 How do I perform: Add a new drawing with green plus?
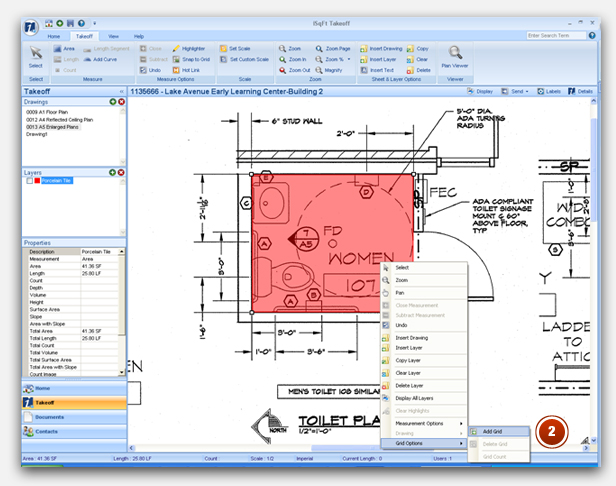(x=113, y=102)
